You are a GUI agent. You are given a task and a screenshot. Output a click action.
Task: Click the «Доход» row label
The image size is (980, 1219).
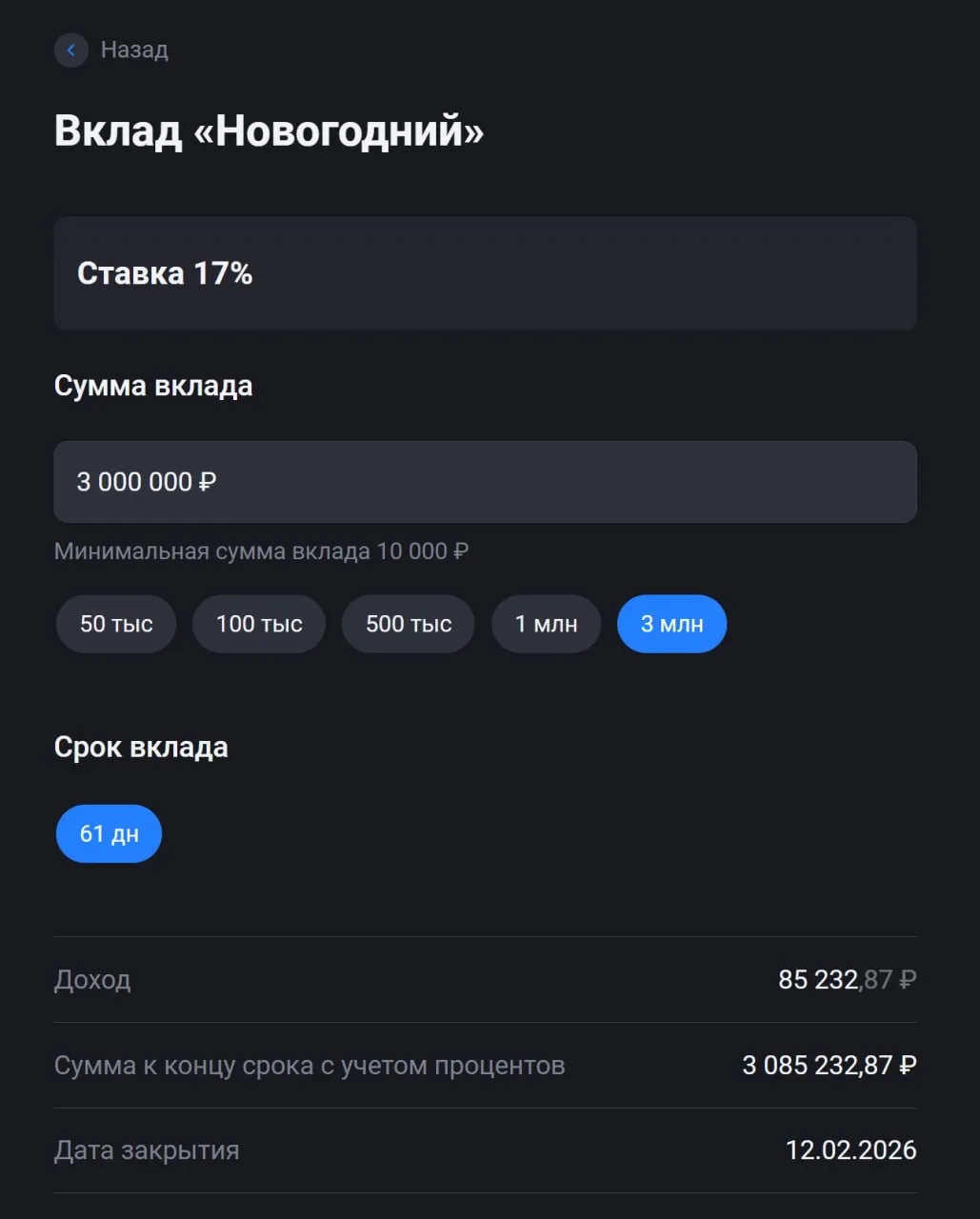[x=92, y=980]
